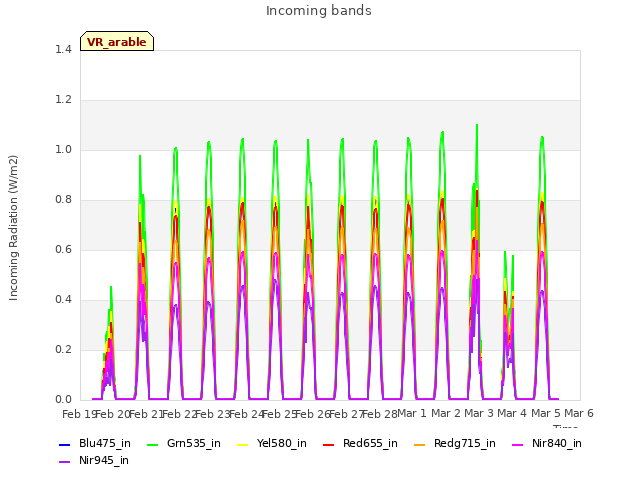Screen dimensions: 640x480
Task: Click the Feb 25 date tick label
Action: [x=279, y=414]
